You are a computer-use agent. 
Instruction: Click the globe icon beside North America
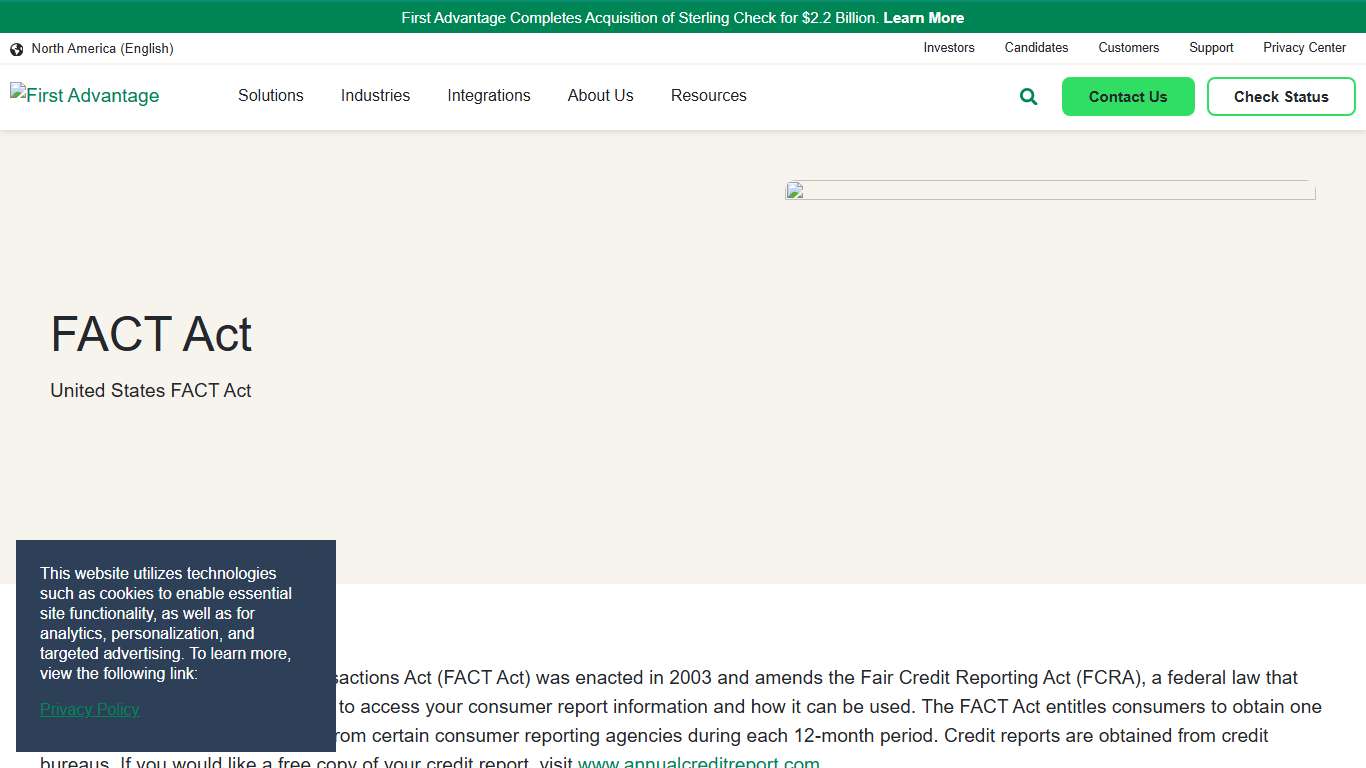17,49
